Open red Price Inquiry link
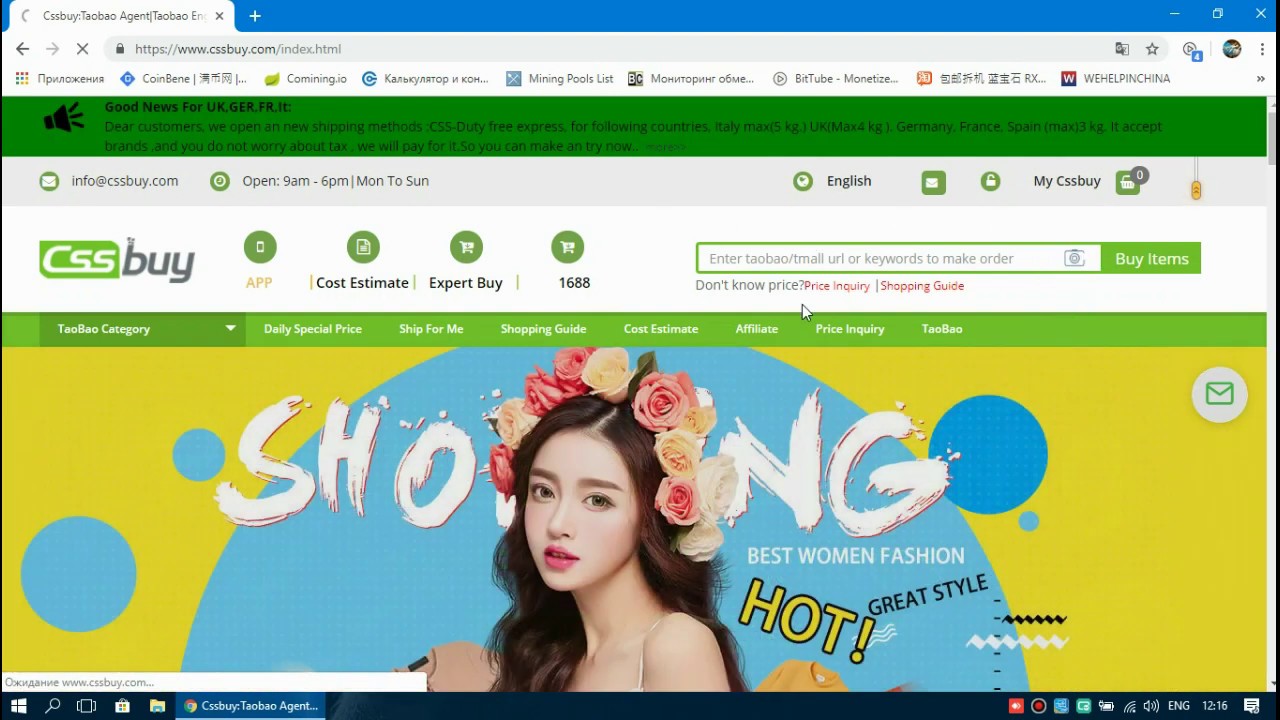 837,286
